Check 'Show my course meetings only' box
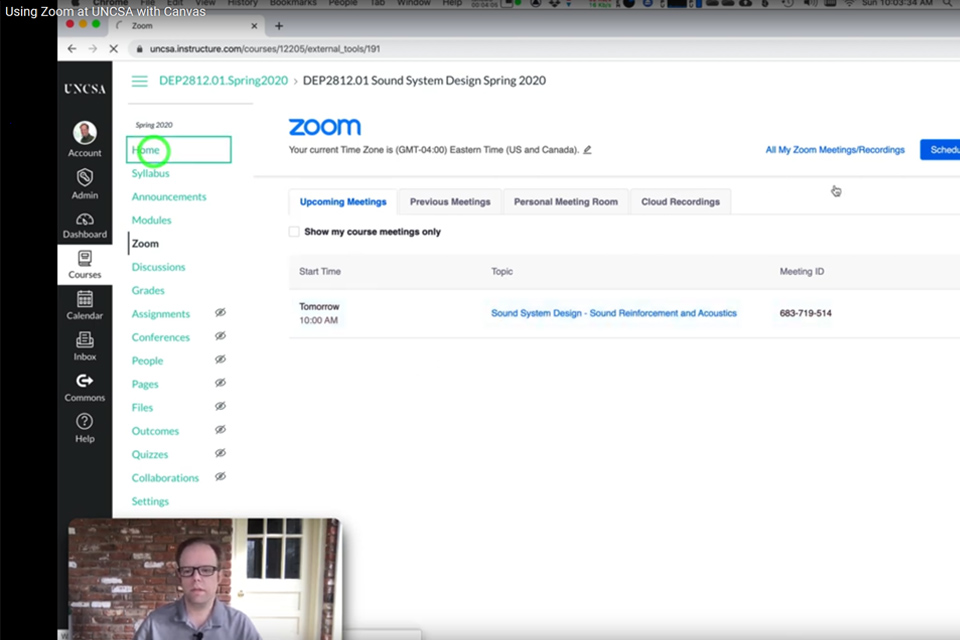Image resolution: width=960 pixels, height=640 pixels. [x=294, y=232]
